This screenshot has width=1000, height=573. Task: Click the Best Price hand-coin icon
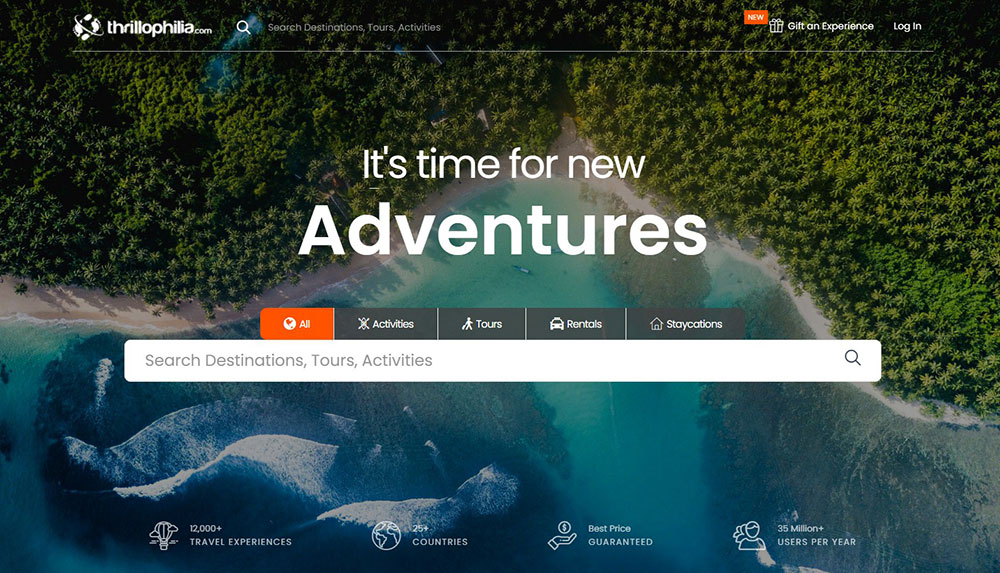click(562, 535)
